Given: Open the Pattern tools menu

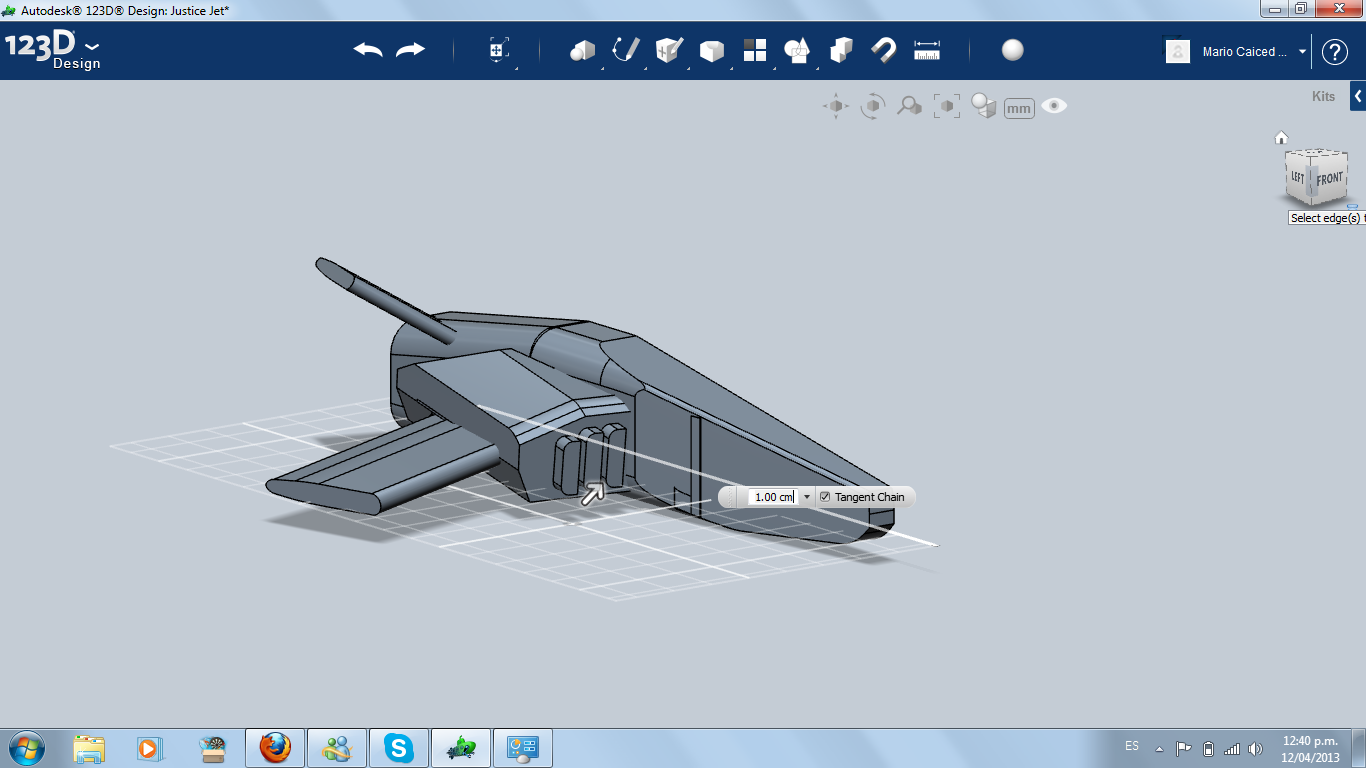Looking at the screenshot, I should (x=755, y=50).
